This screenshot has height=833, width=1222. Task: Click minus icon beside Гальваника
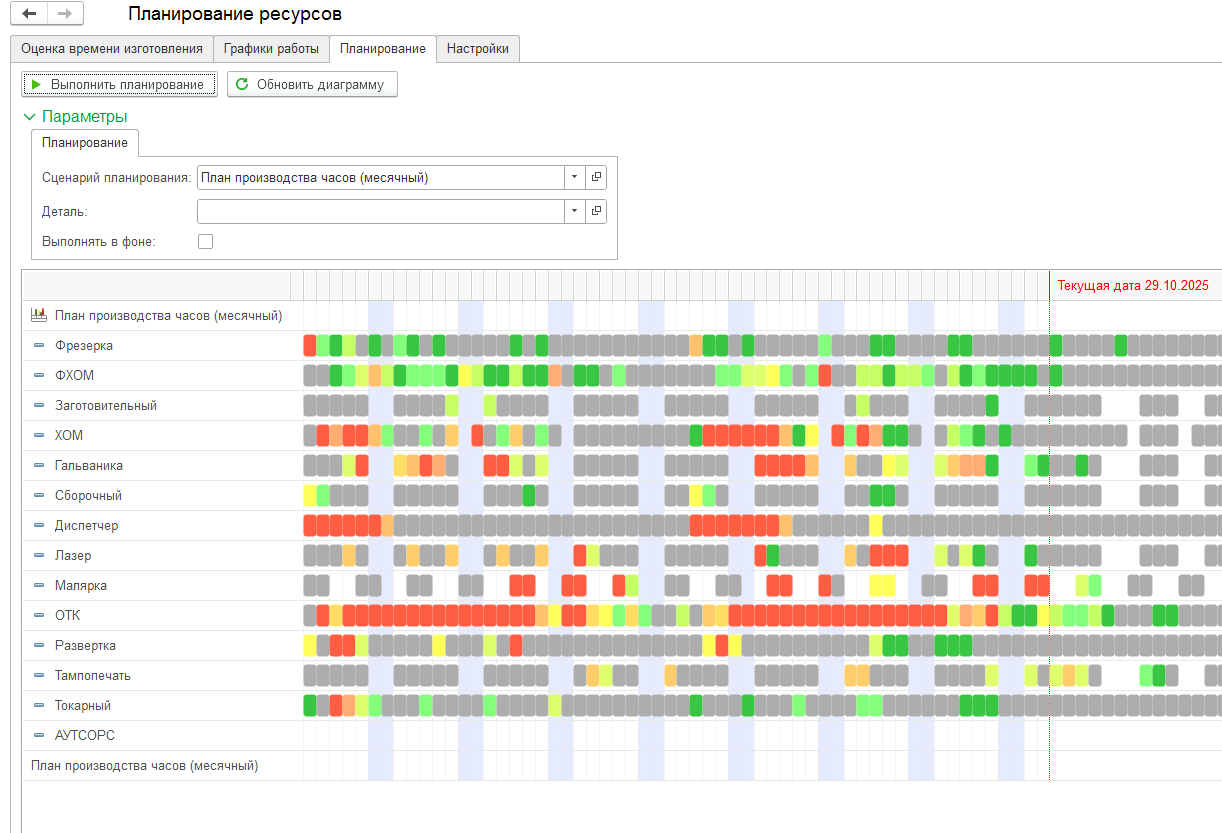[x=39, y=466]
